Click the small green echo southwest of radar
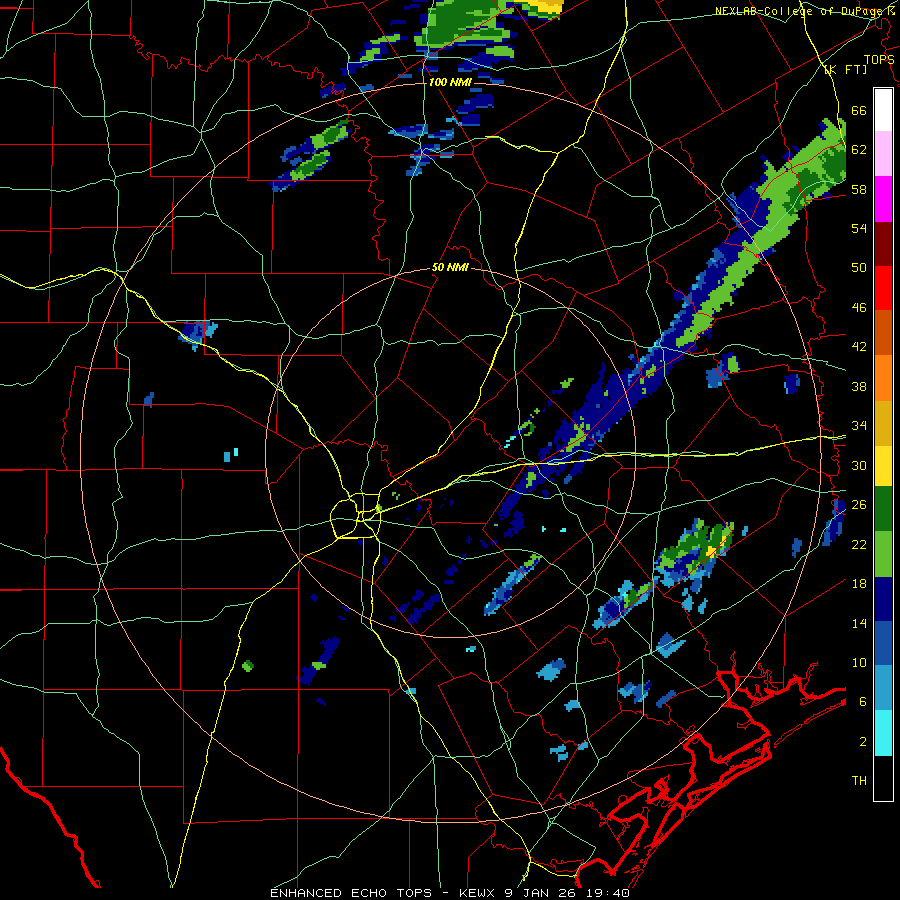 pyautogui.click(x=247, y=666)
